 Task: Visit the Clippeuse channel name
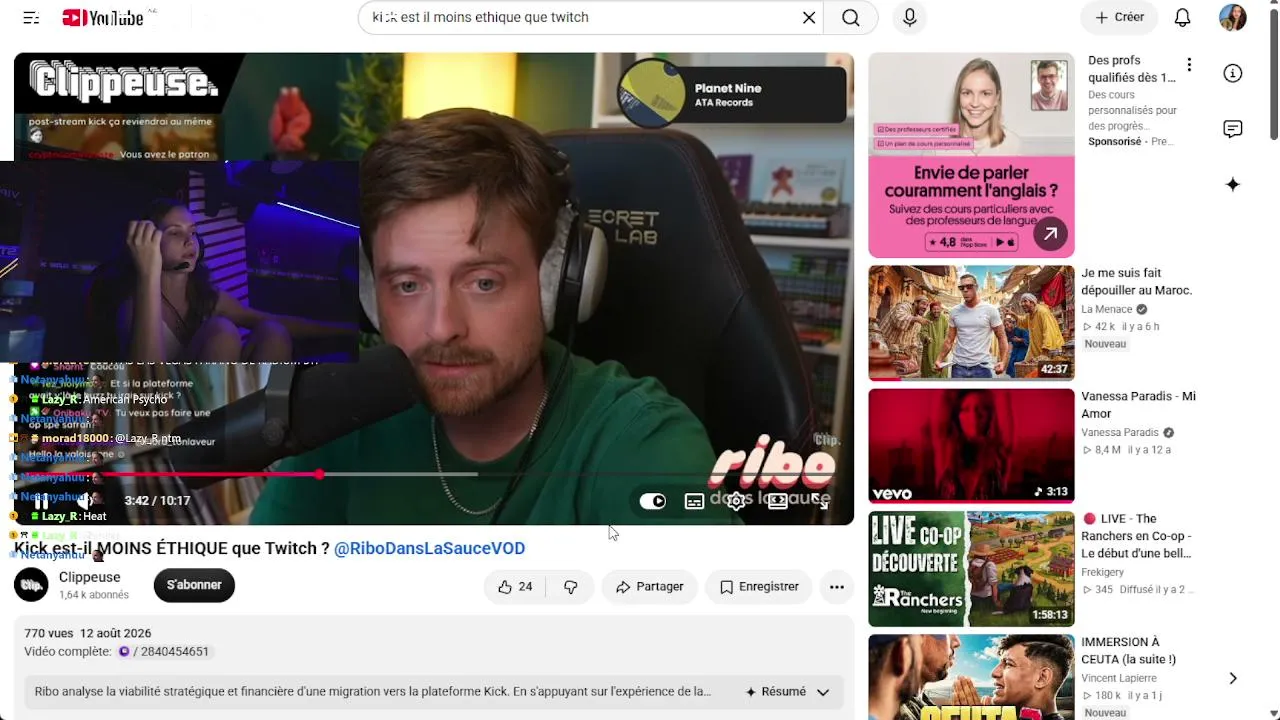89,577
